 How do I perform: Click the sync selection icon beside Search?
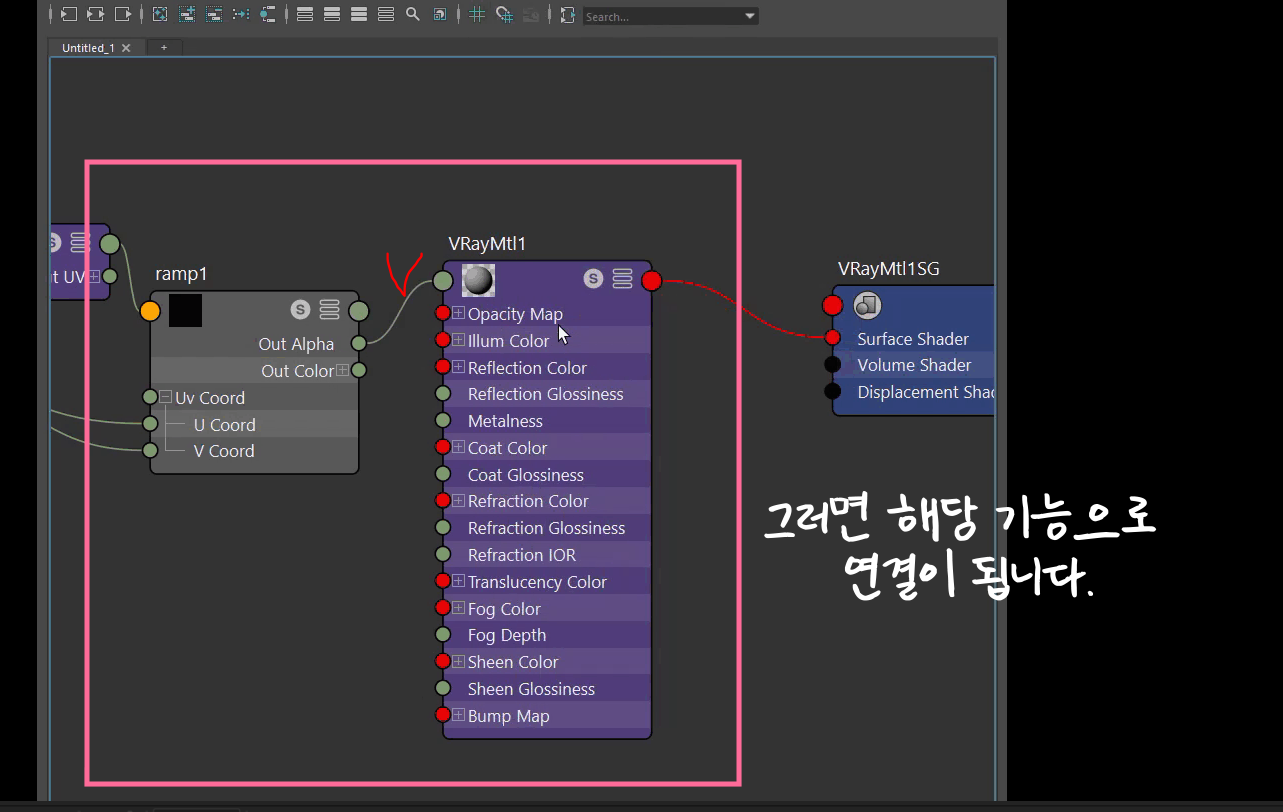click(568, 14)
